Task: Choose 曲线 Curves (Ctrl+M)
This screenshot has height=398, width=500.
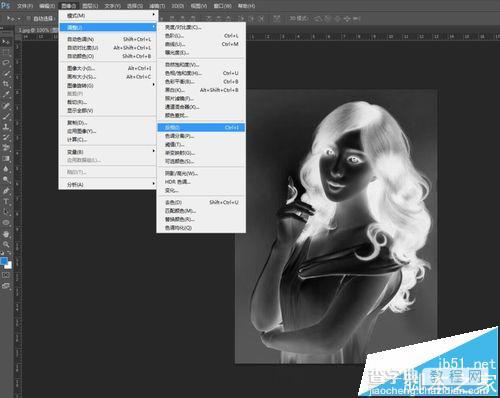Action: [x=201, y=44]
